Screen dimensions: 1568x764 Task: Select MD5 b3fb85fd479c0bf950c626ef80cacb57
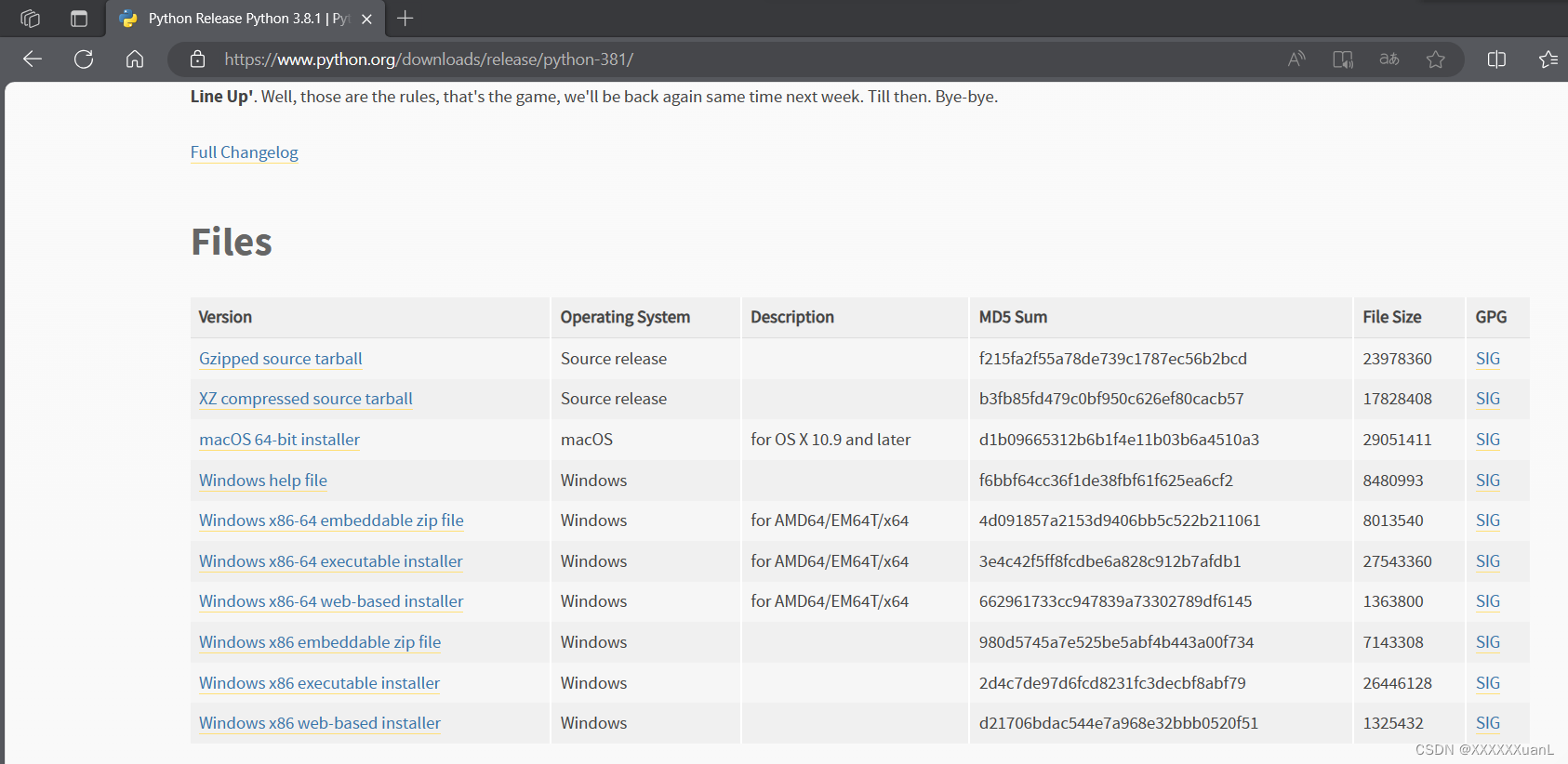[1111, 399]
